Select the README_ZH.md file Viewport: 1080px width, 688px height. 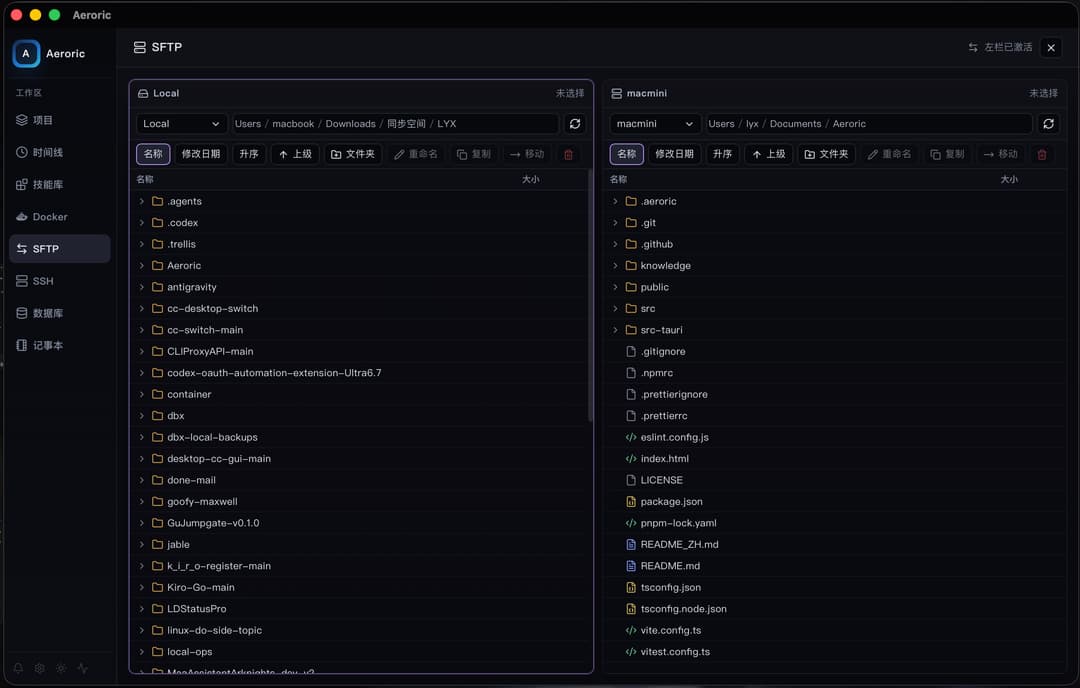835,545
